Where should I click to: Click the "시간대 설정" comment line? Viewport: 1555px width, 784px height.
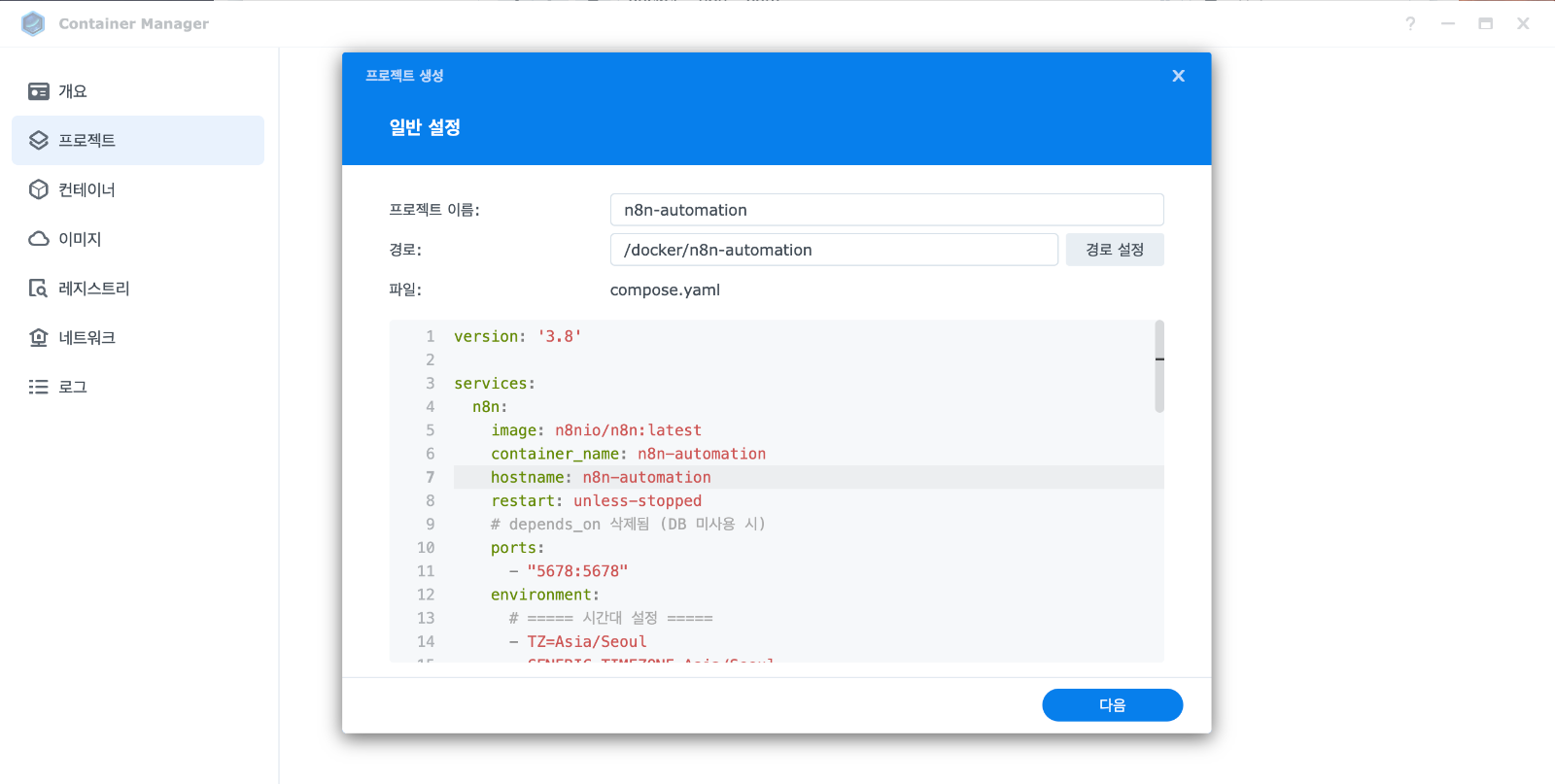[x=611, y=618]
